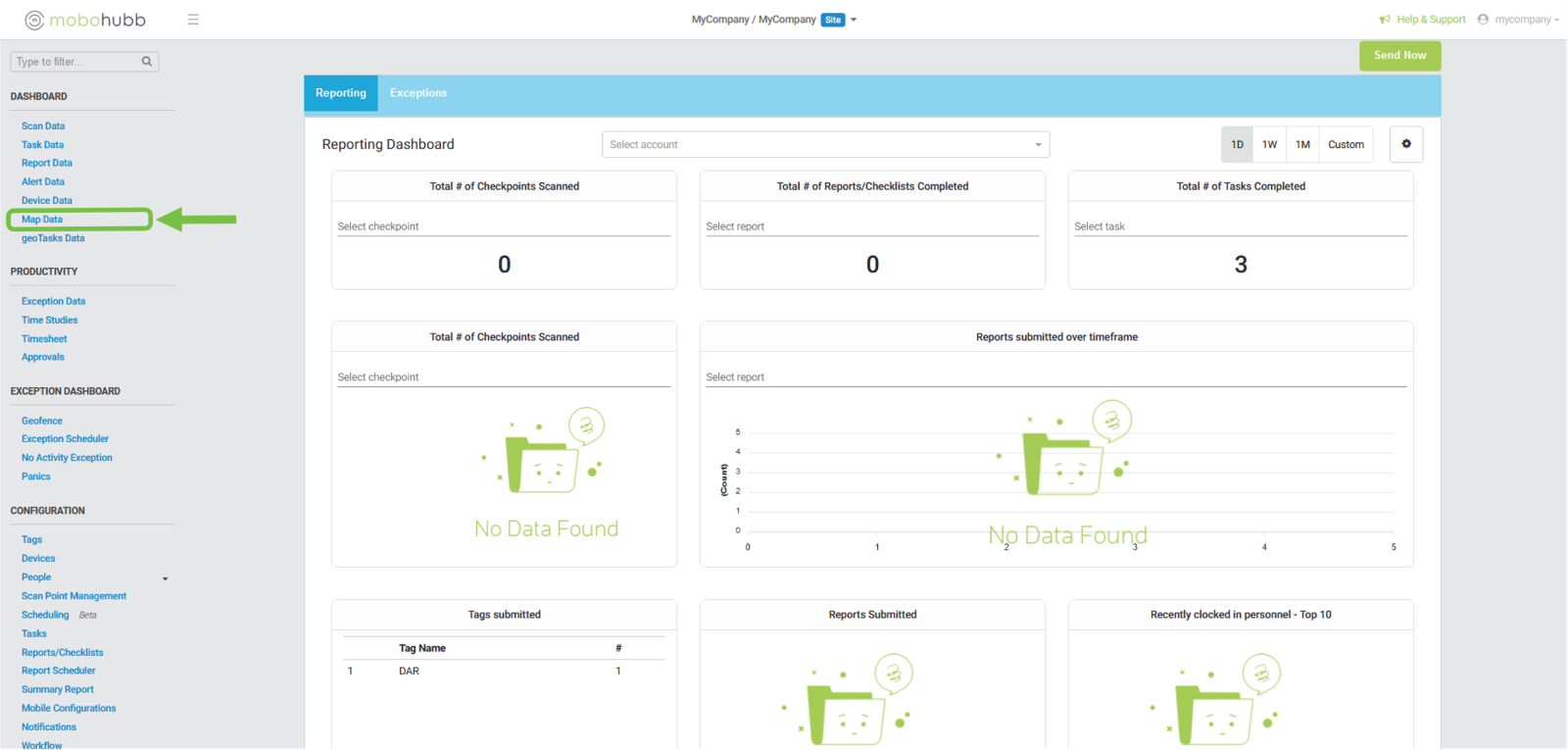Open dashboard settings gear icon
Viewport: 1568px width, 750px height.
(1405, 144)
